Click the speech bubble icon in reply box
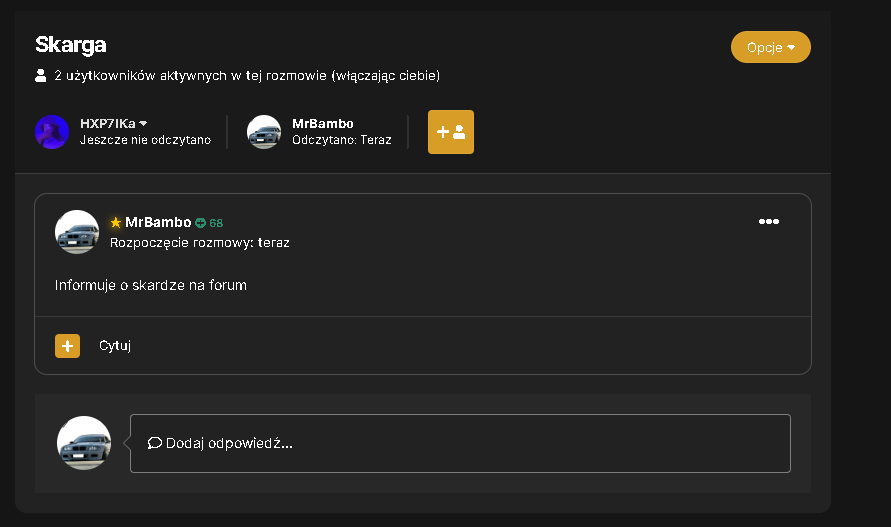Viewport: 891px width, 527px height. 155,443
